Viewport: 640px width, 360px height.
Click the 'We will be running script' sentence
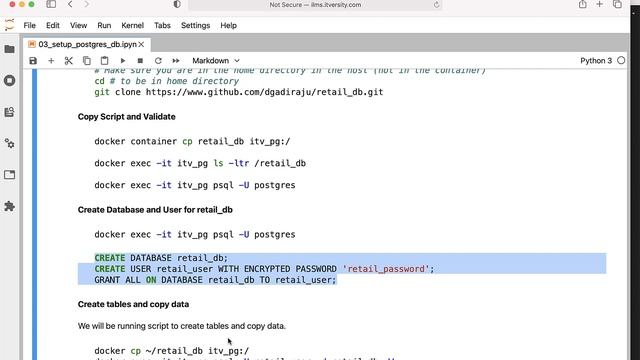(182, 326)
